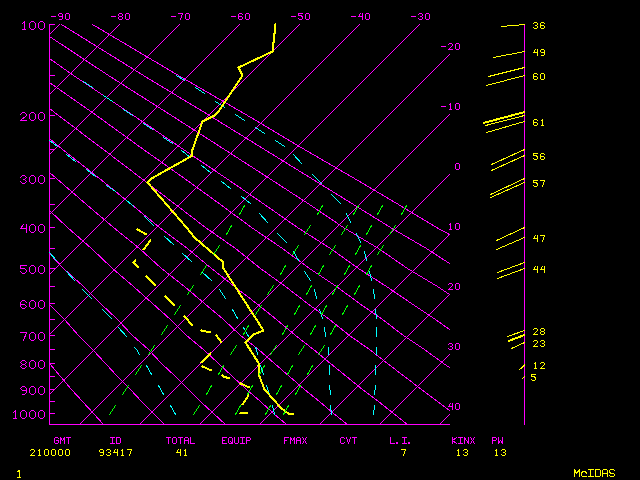
Task: Select the wind barb beside value 47
Action: (x=509, y=238)
